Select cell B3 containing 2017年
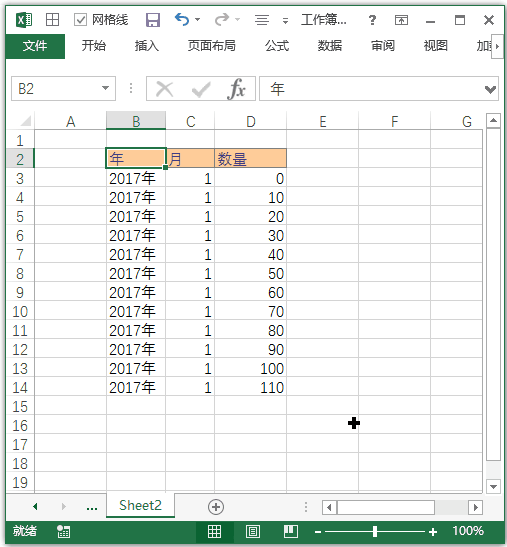 (136, 178)
